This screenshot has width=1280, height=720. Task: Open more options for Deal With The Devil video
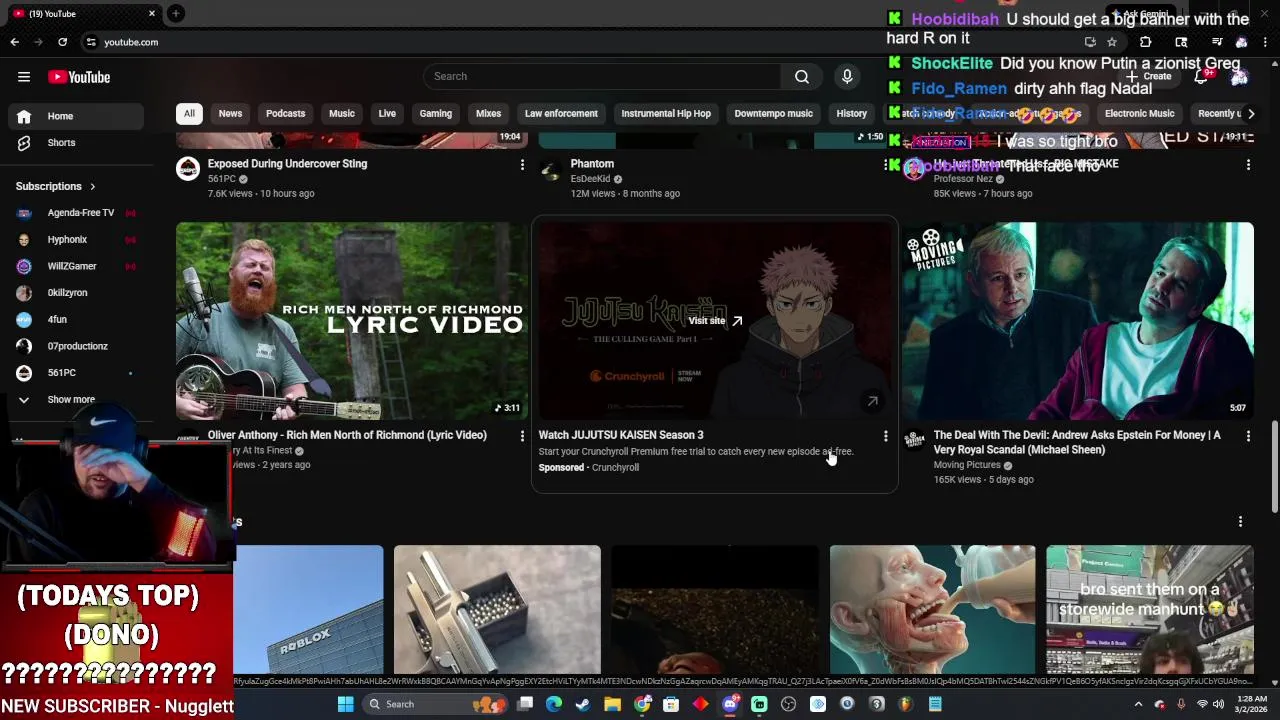tap(1248, 436)
